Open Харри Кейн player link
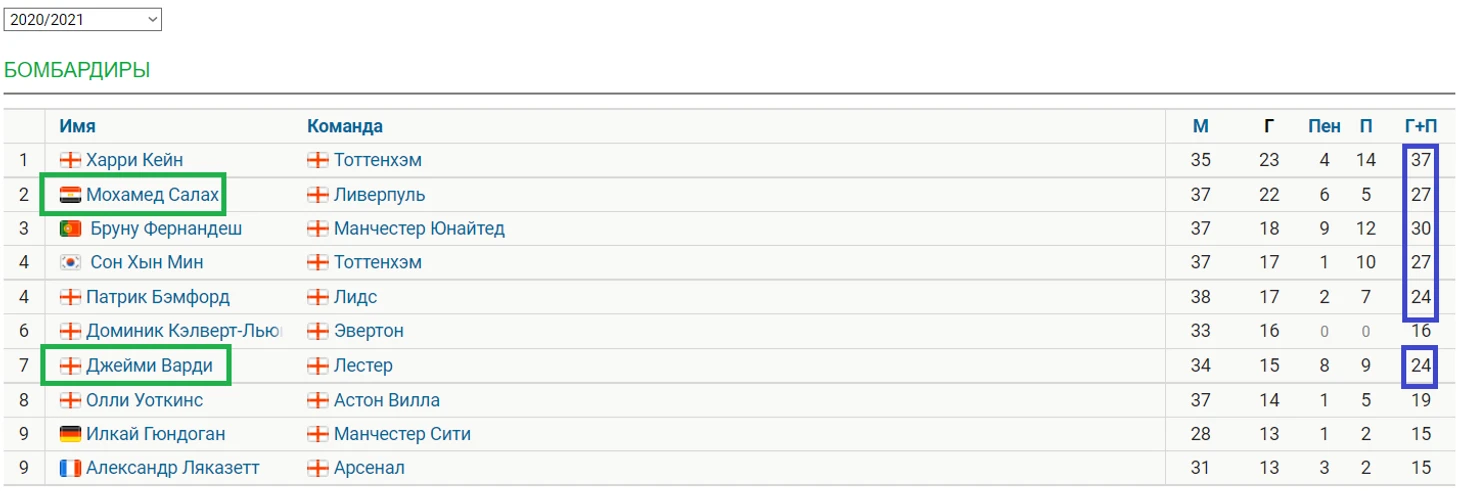 point(134,160)
